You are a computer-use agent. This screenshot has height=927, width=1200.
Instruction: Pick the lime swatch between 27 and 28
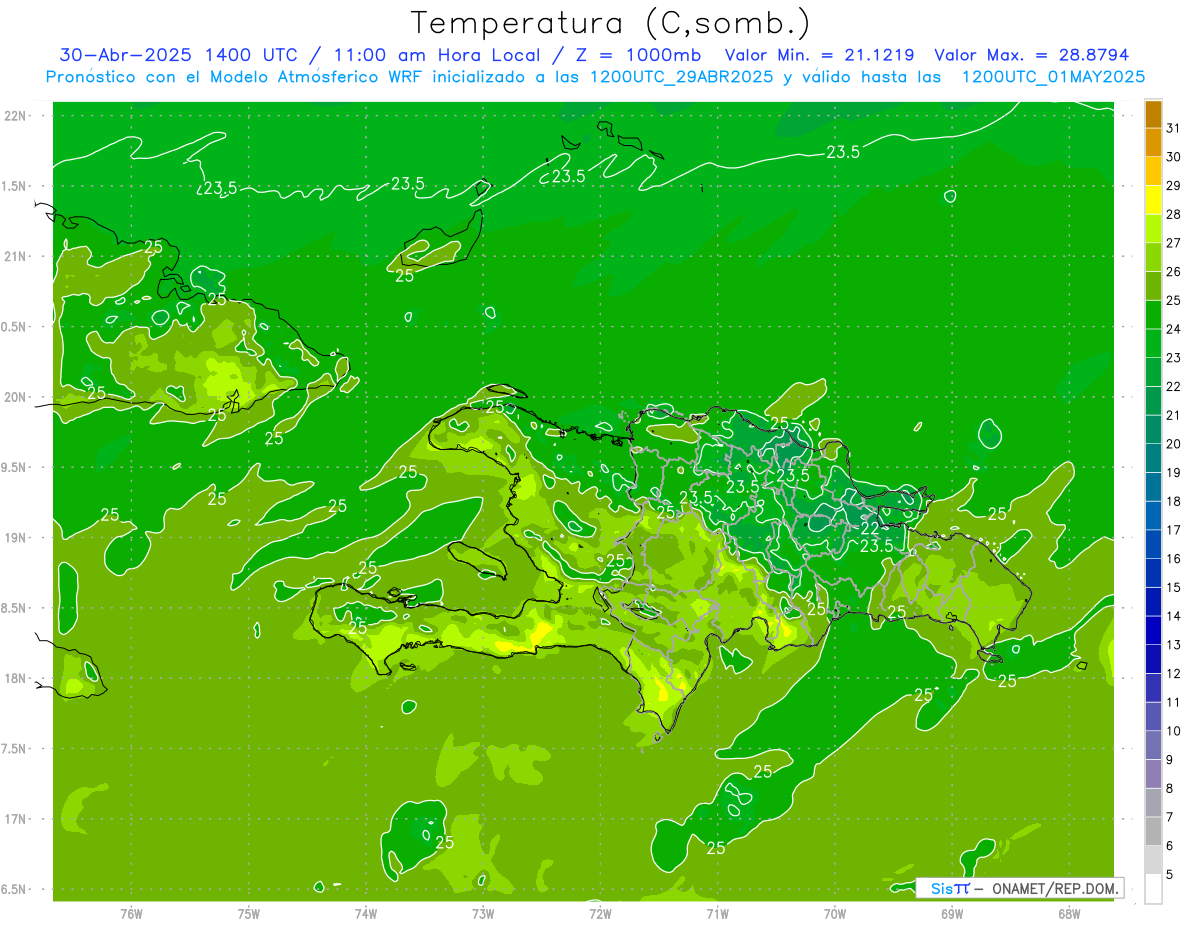coord(1153,228)
